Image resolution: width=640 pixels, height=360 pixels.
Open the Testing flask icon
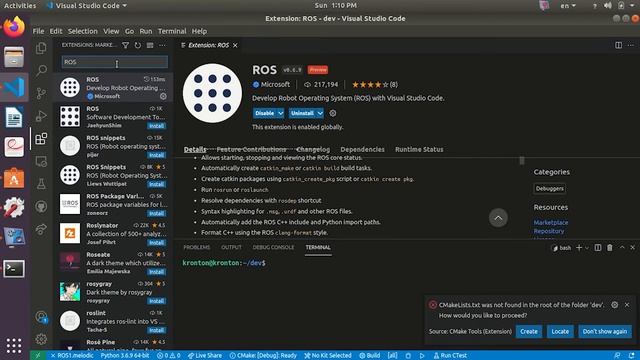(x=41, y=184)
